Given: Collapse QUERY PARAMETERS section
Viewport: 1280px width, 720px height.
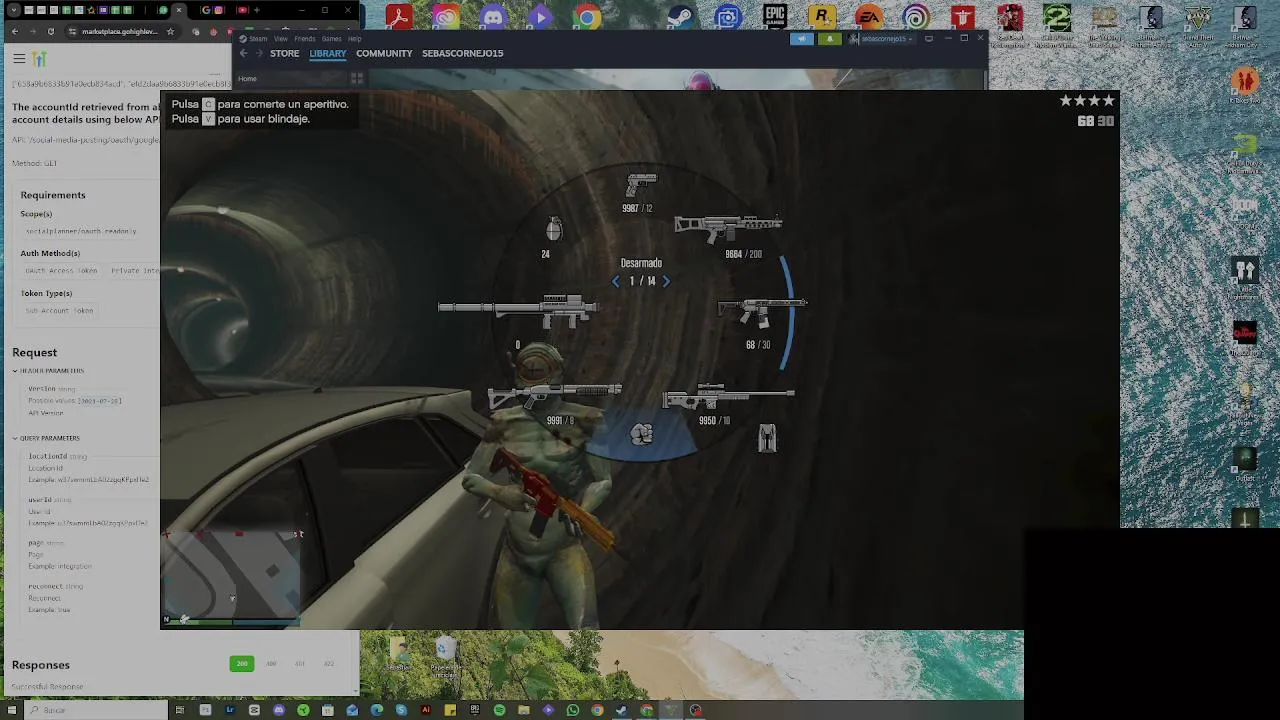Looking at the screenshot, I should (x=47, y=438).
